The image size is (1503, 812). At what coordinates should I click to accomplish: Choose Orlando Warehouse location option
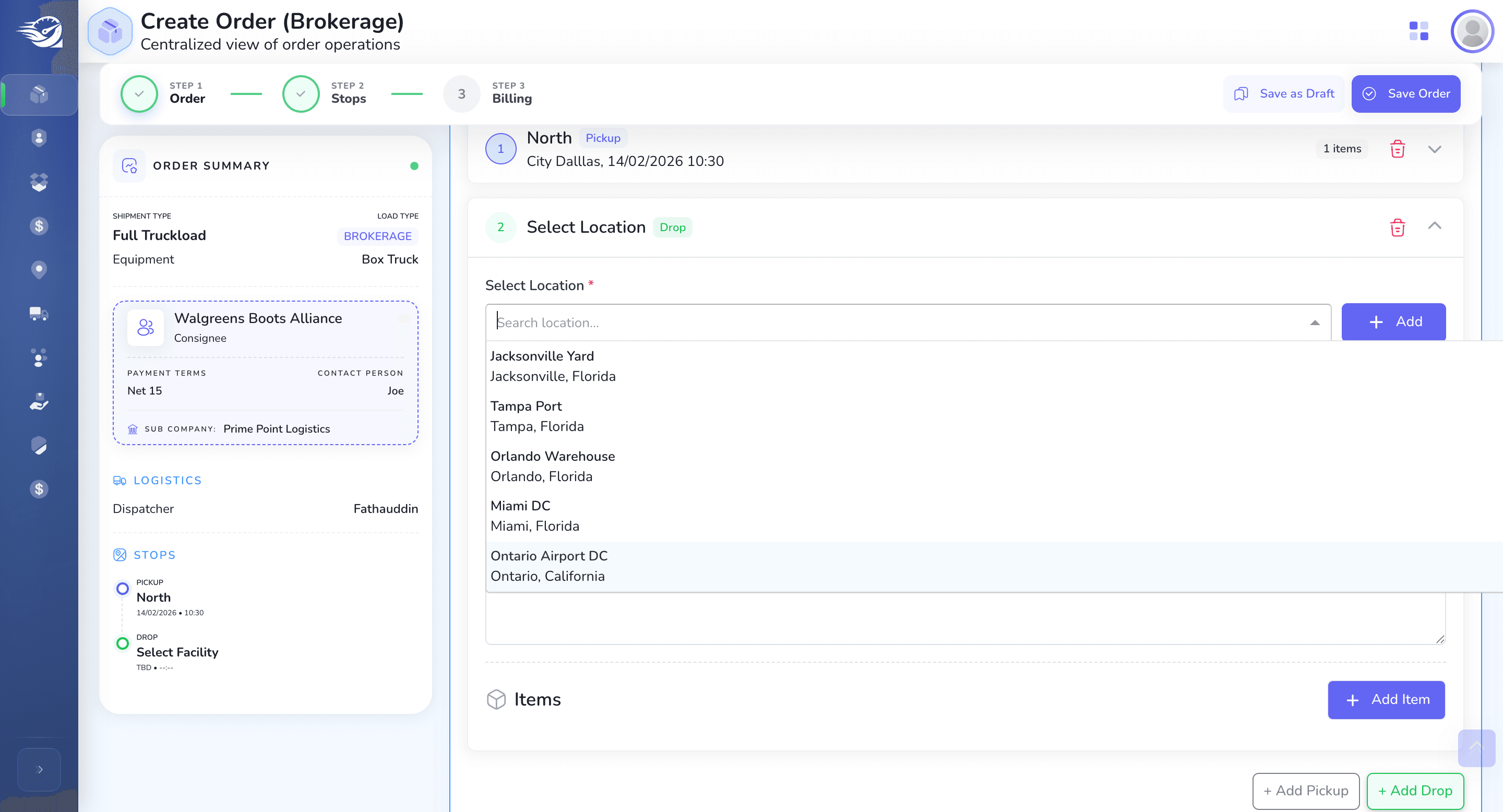(994, 467)
